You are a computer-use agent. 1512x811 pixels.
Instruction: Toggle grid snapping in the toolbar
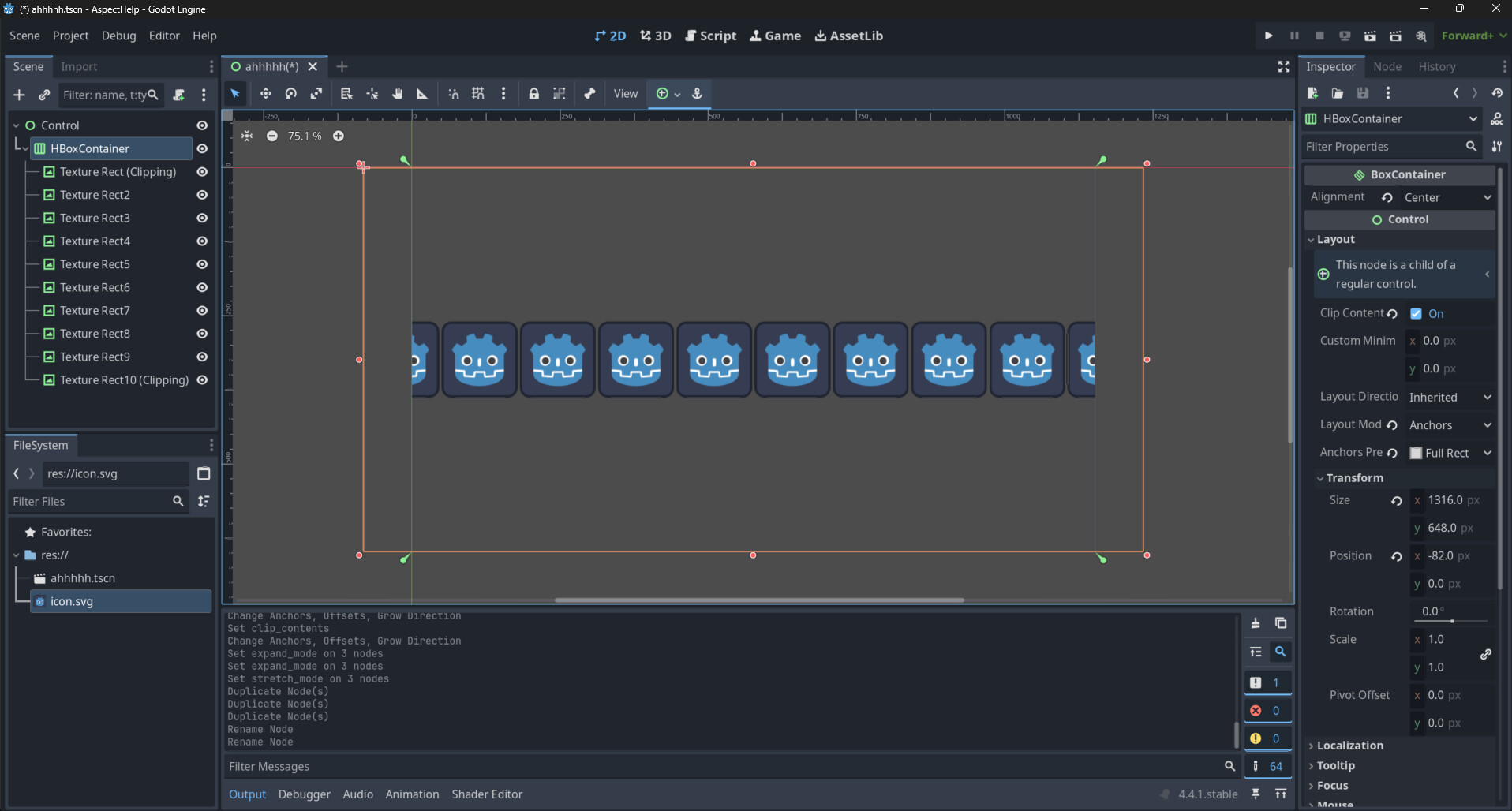click(x=478, y=94)
